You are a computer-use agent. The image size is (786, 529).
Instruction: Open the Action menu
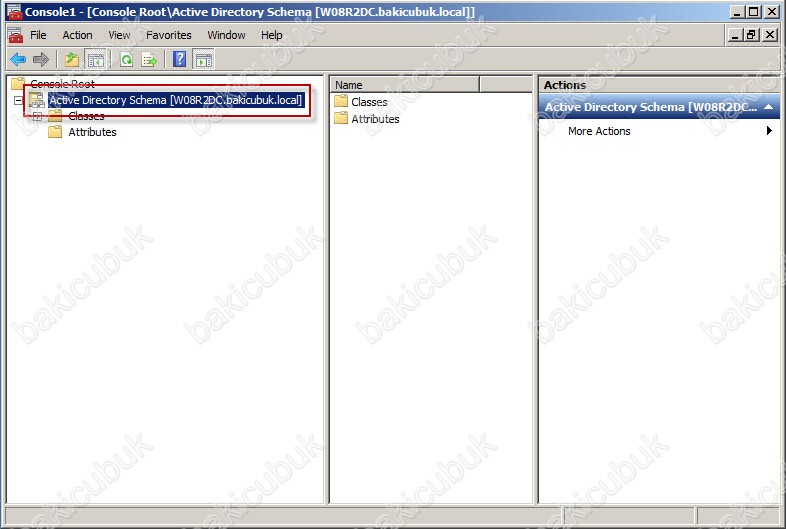pyautogui.click(x=77, y=35)
